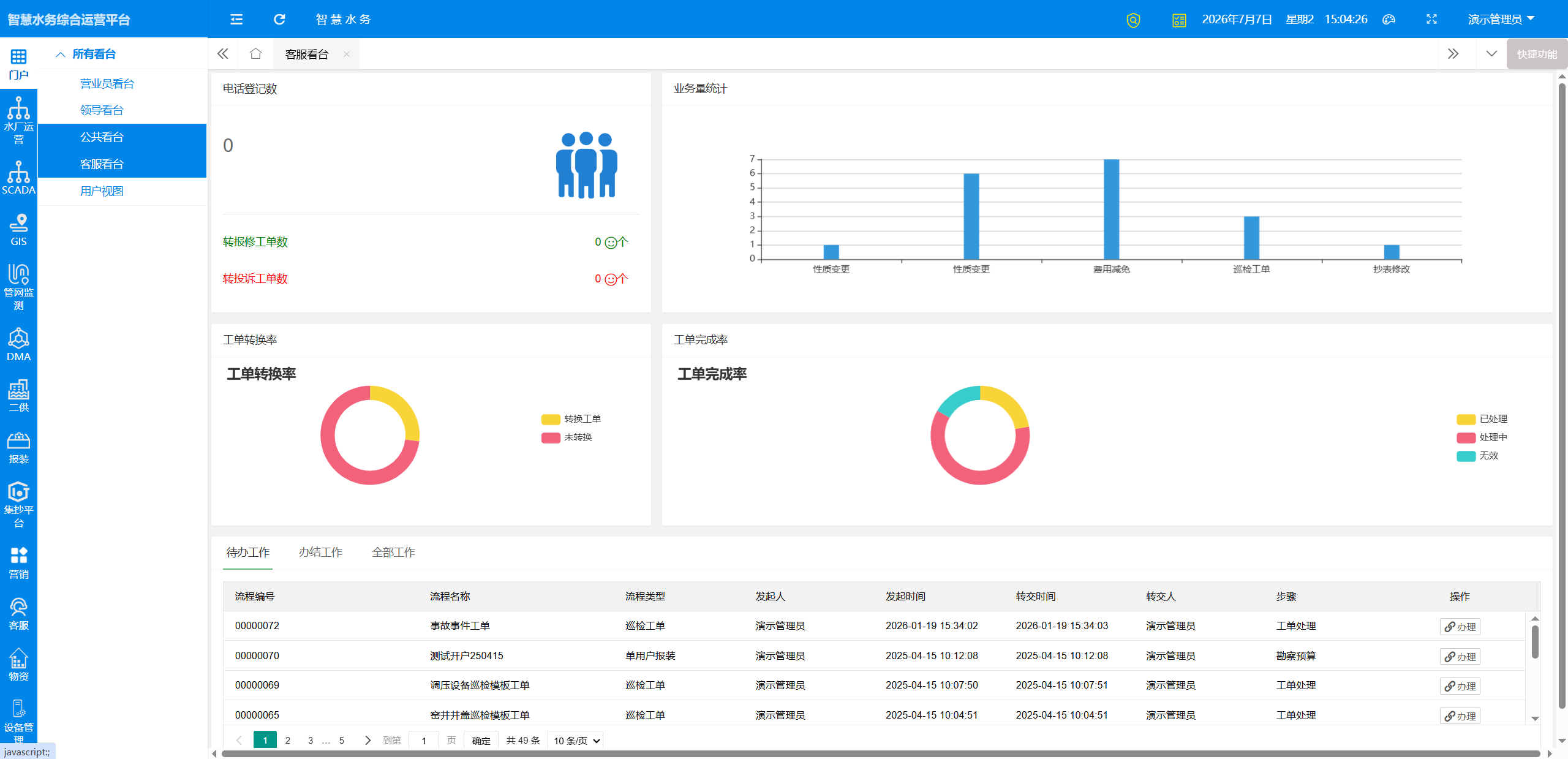Go to home tab icon
Image resolution: width=1568 pixels, height=759 pixels.
point(255,54)
